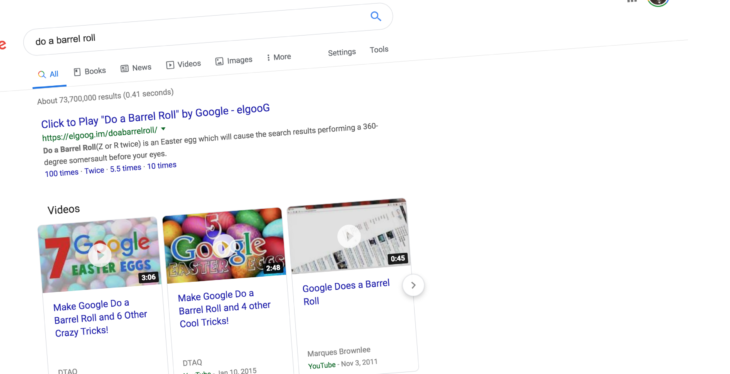Switch to the News tab
The height and width of the screenshot is (374, 730).
point(136,68)
